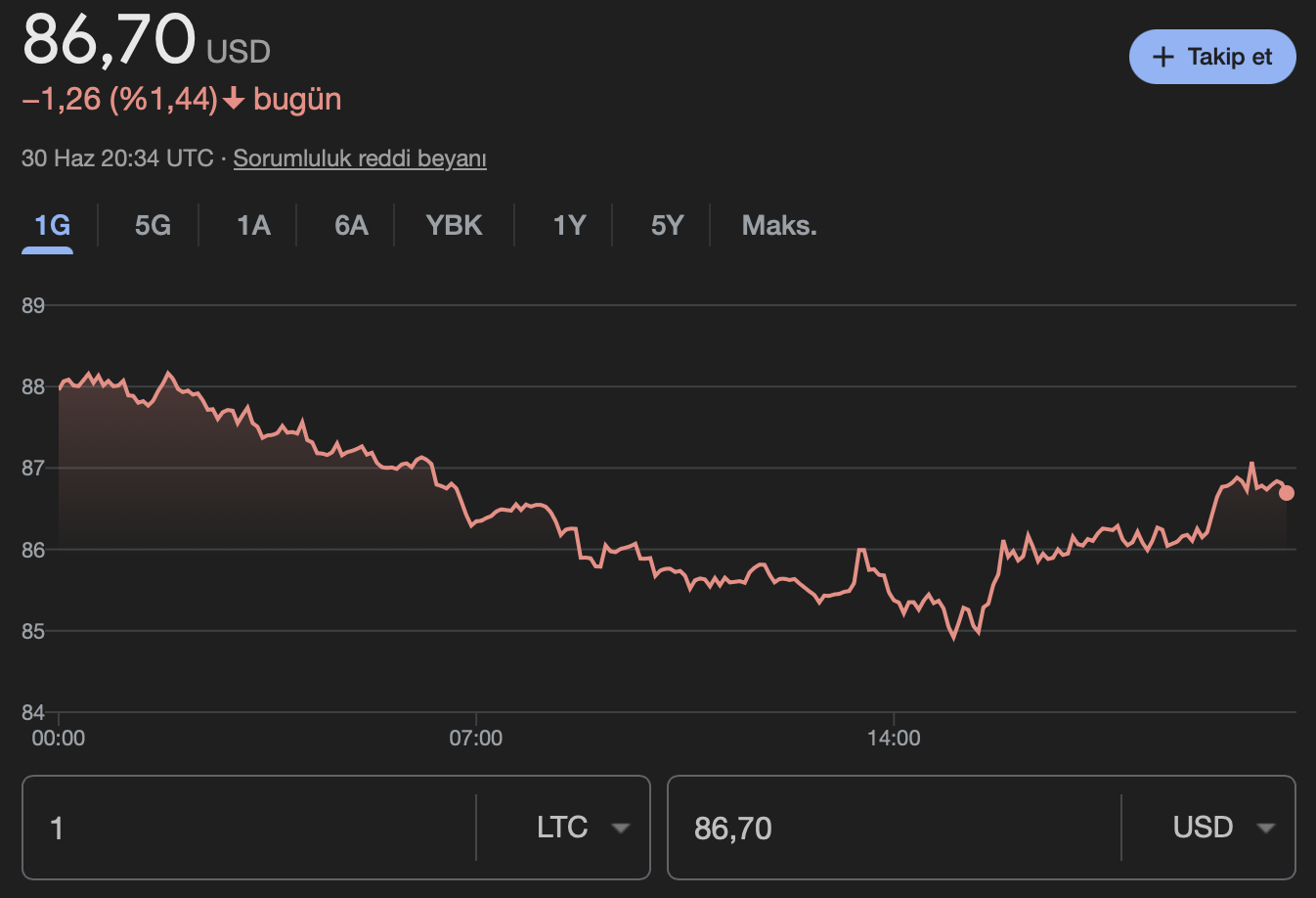This screenshot has width=1316, height=898.
Task: Click the 86,70 USD amount input field
Action: (x=895, y=828)
